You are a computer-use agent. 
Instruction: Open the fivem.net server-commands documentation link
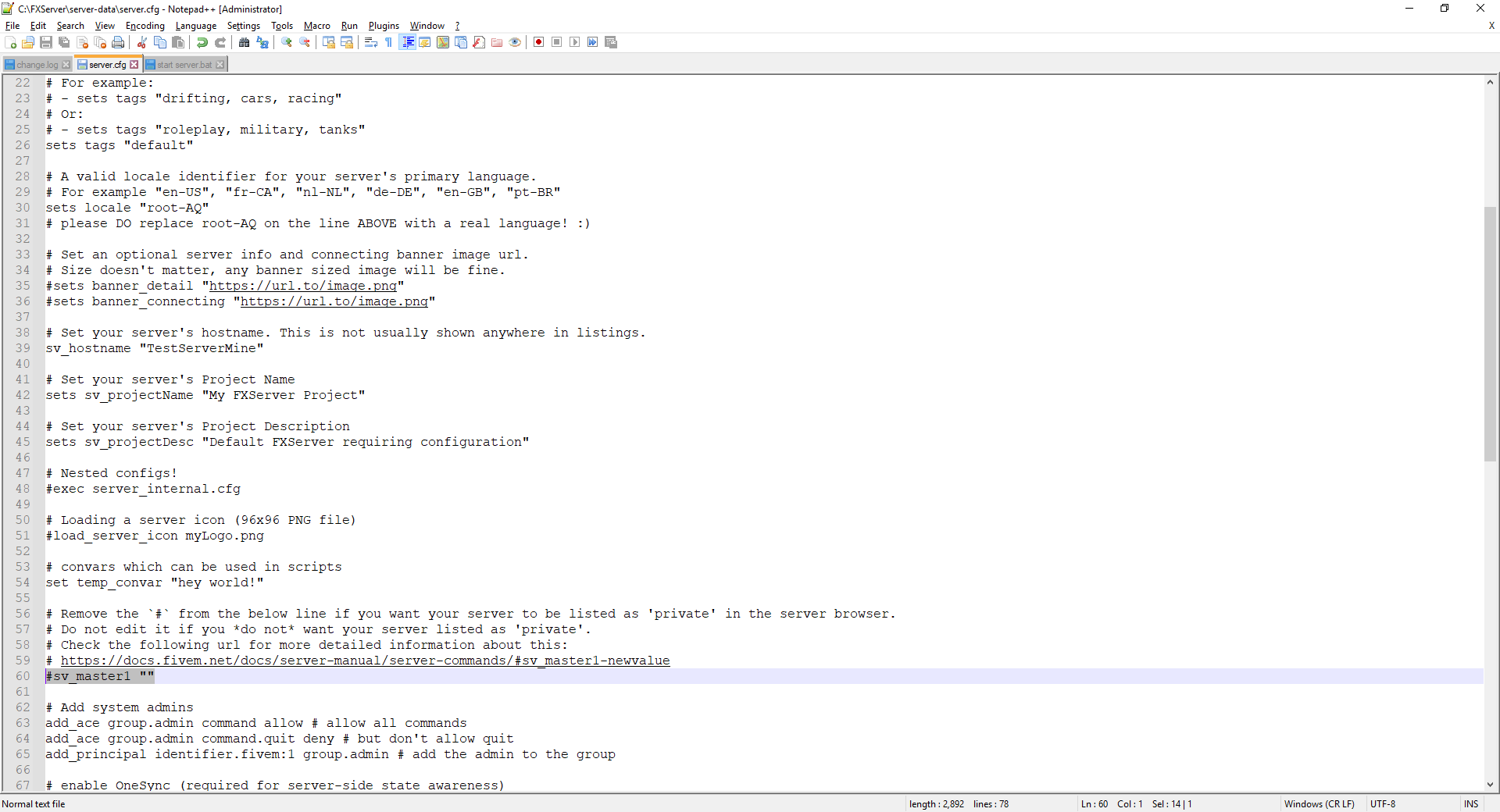point(365,661)
